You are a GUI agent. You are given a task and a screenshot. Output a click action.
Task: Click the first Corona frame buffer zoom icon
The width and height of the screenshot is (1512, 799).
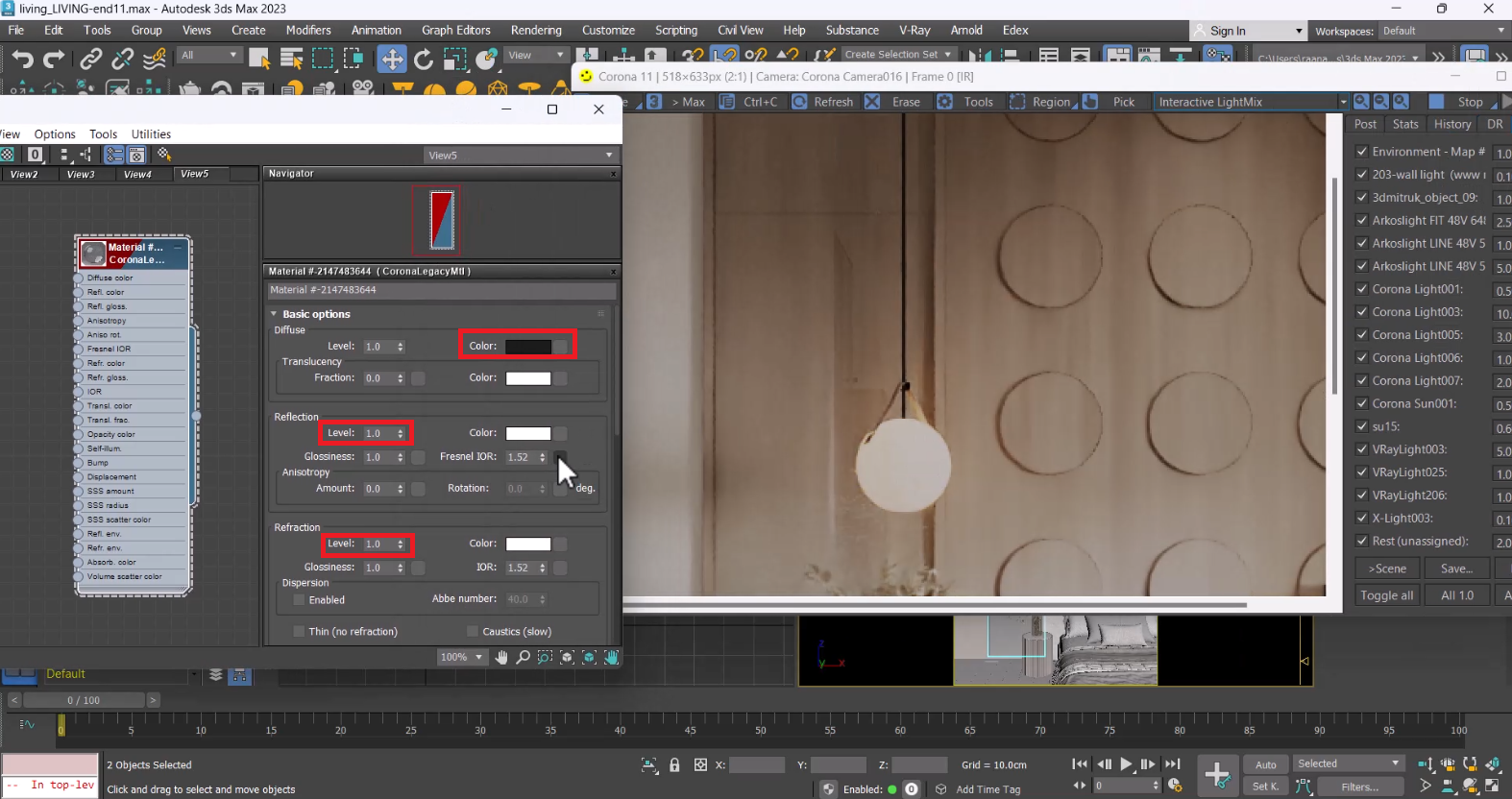pyautogui.click(x=1361, y=102)
